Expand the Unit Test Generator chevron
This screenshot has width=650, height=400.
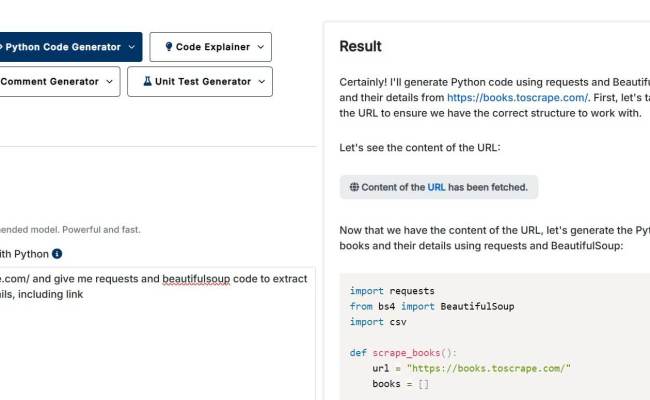click(x=262, y=82)
